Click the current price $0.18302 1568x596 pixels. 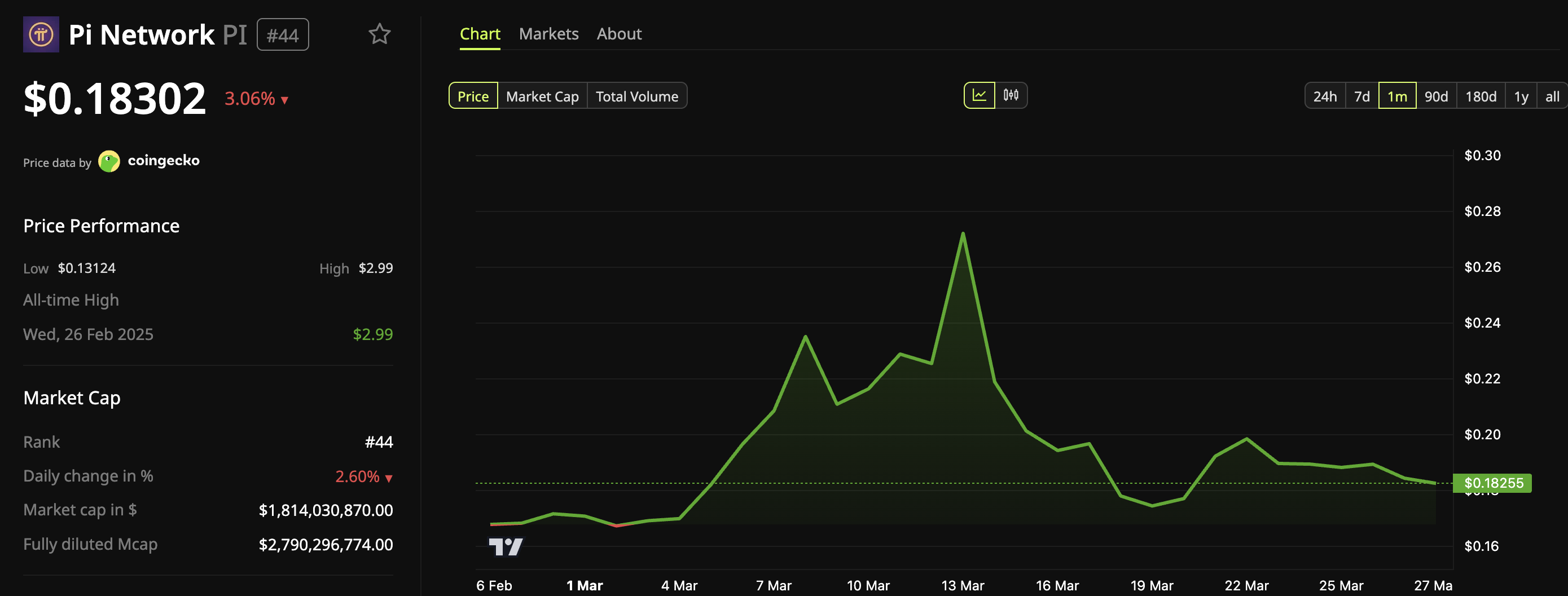click(115, 98)
